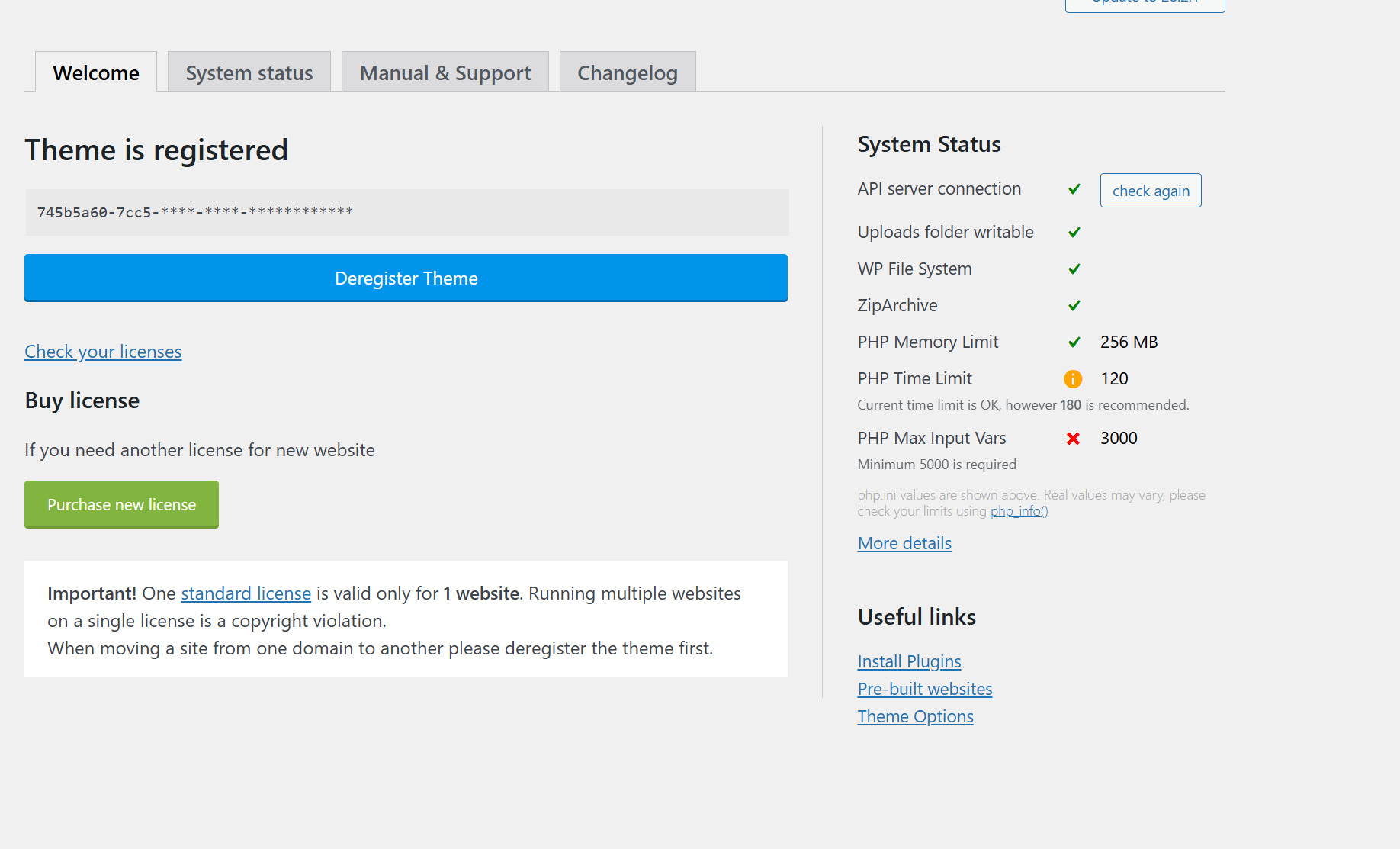
Task: Click the red X beside PHP Max Input Vars
Action: pos(1073,439)
